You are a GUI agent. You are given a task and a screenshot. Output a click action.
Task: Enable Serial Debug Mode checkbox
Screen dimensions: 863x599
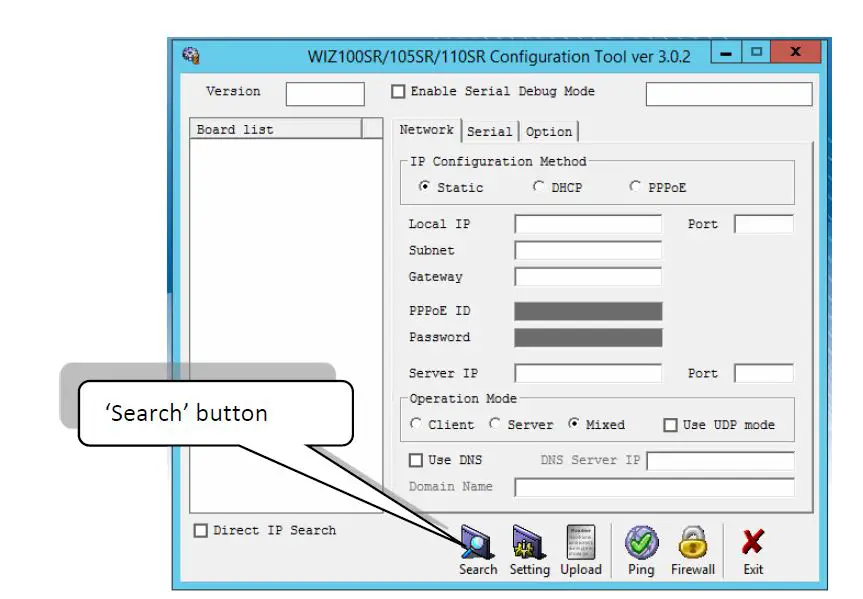point(398,91)
